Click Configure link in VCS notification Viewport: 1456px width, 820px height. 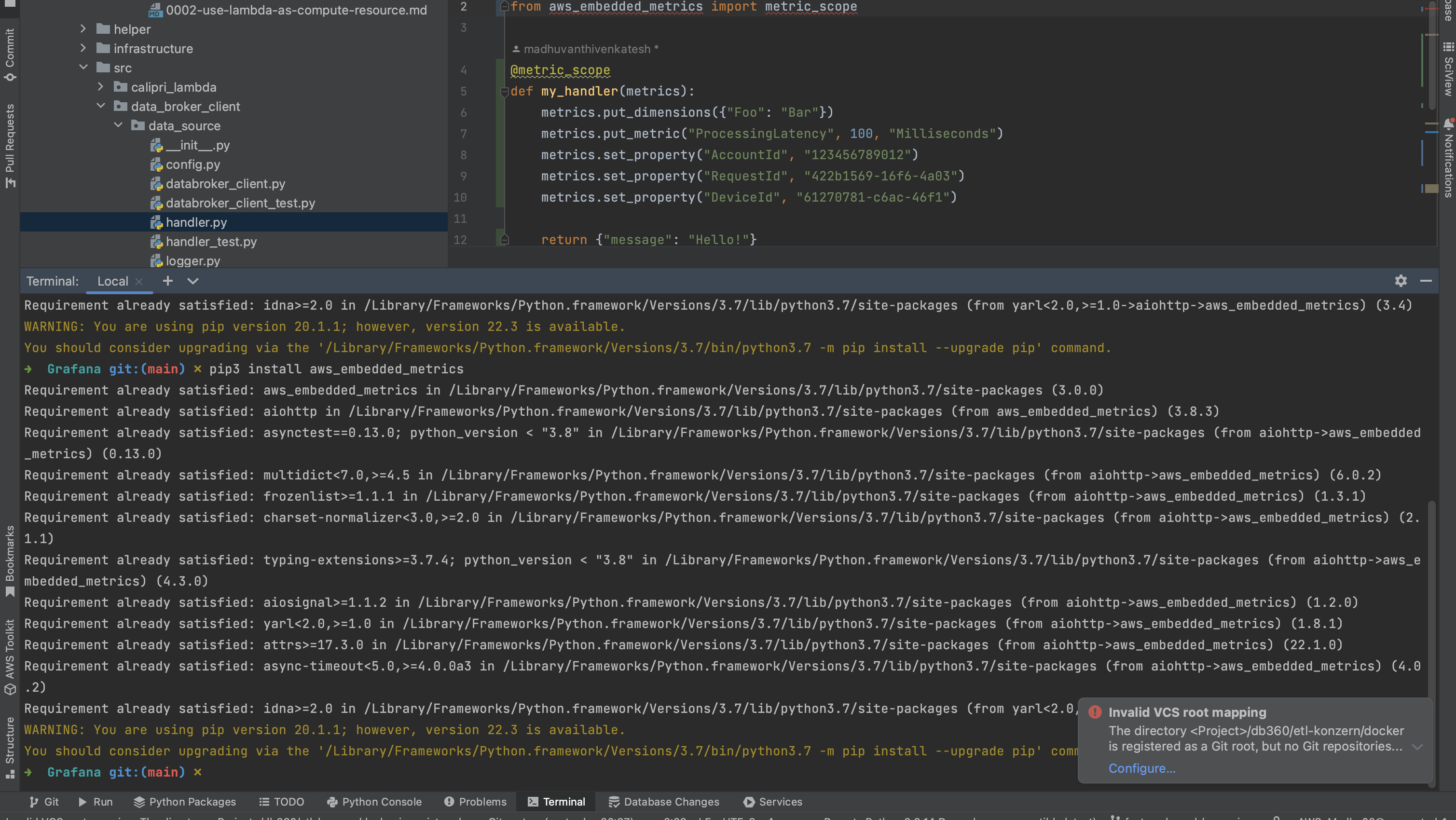click(x=1142, y=768)
